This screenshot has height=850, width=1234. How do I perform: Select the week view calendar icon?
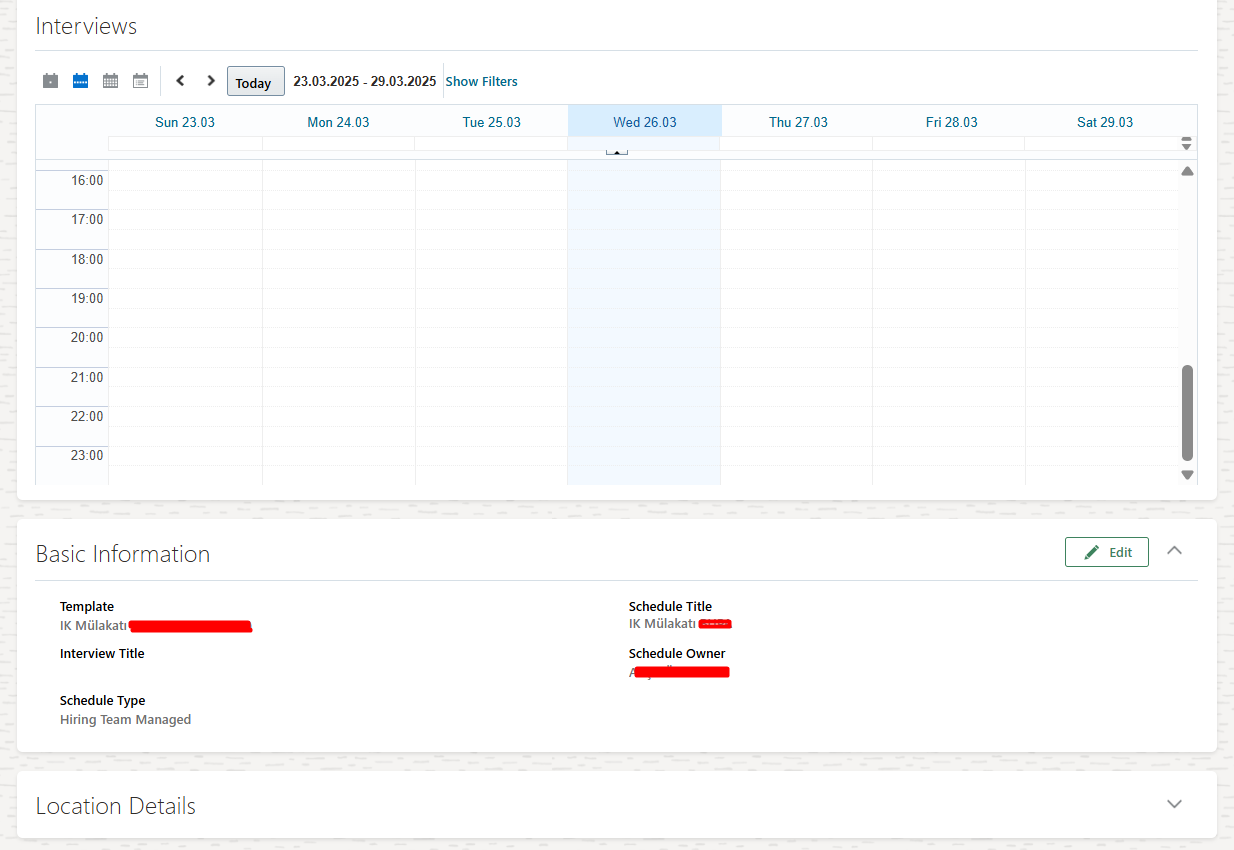(80, 80)
